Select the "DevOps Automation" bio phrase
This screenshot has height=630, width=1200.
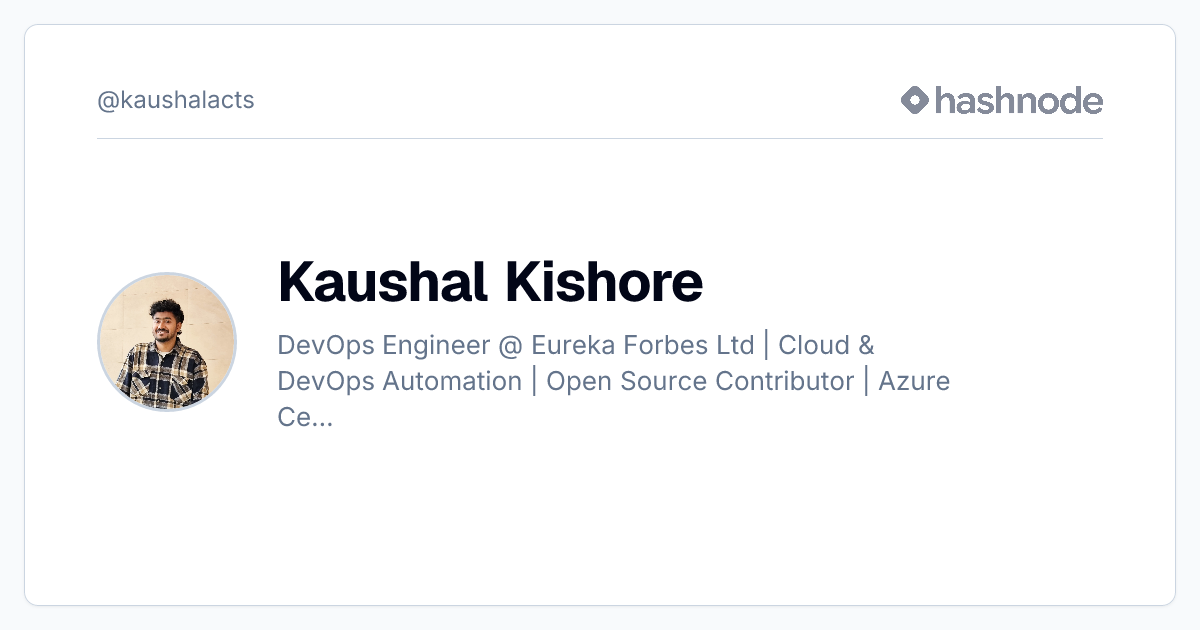pyautogui.click(x=400, y=381)
